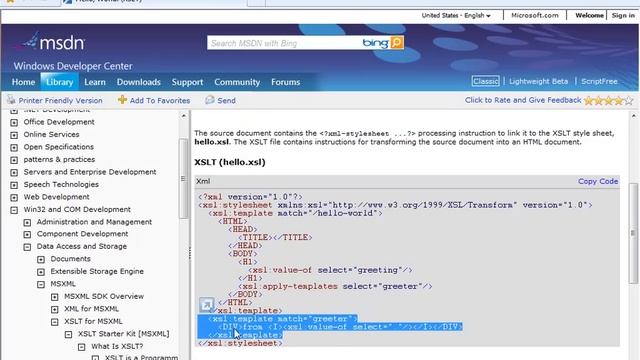Click the 'XSLT (hello.xsl)' heading
Image resolution: width=640 pixels, height=360 pixels.
click(x=230, y=162)
